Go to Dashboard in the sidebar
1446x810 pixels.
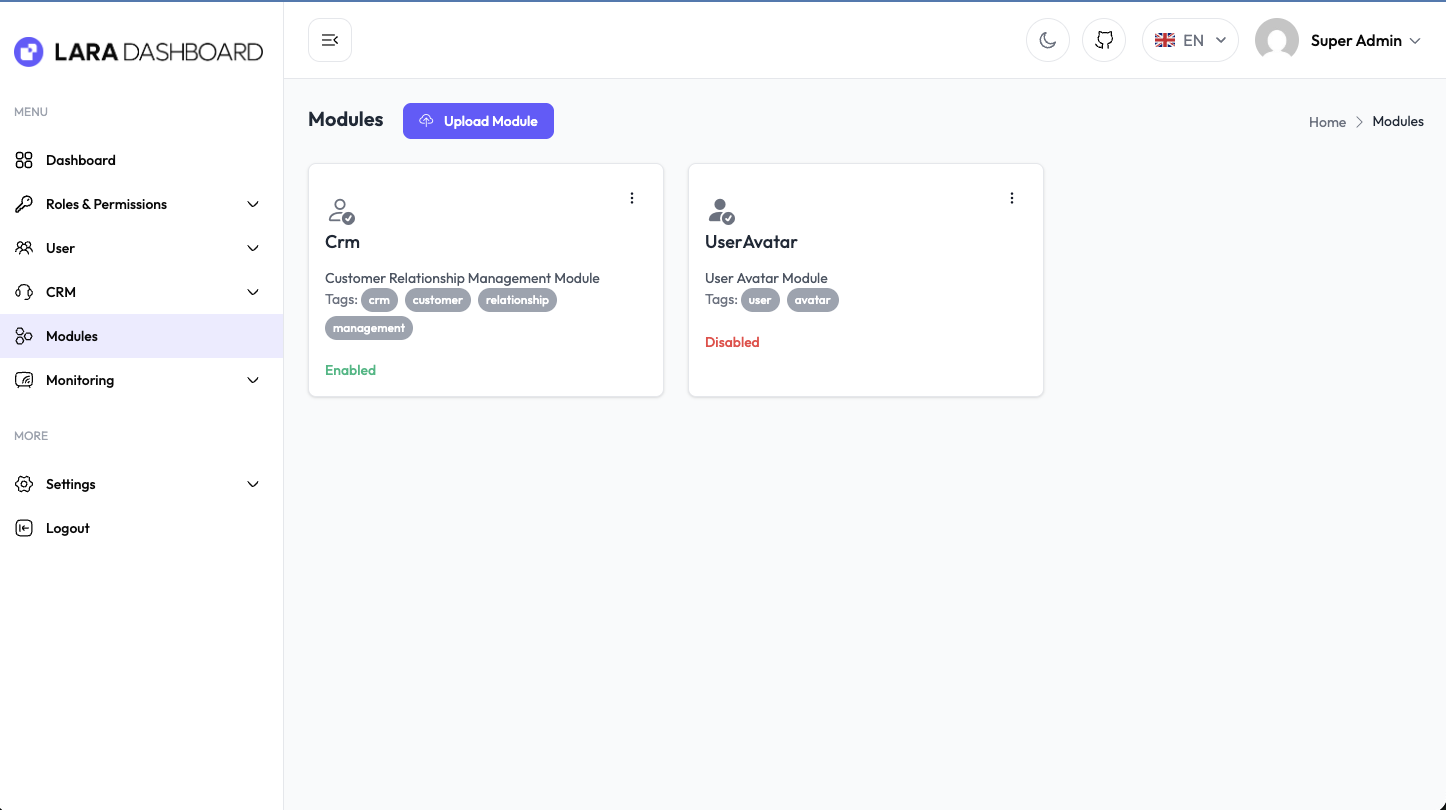click(80, 160)
